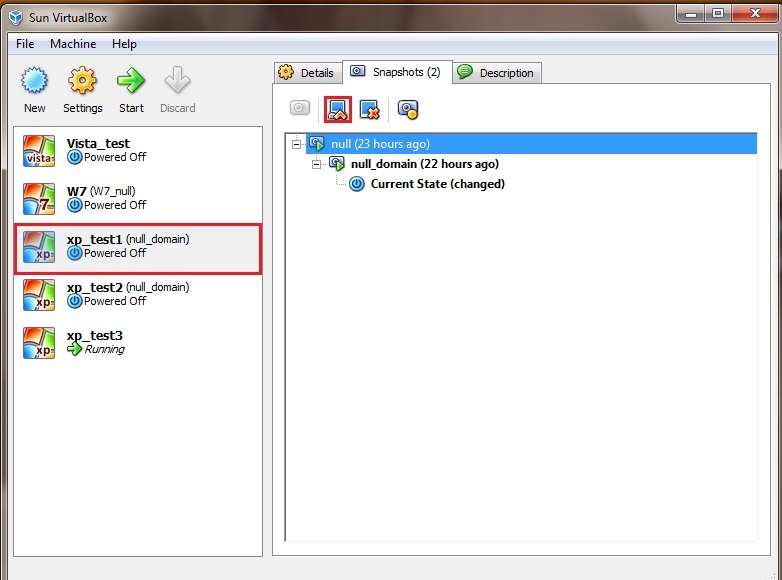Image resolution: width=782 pixels, height=580 pixels.
Task: Click xp_test2 Powered Off status icon
Action: tap(75, 301)
